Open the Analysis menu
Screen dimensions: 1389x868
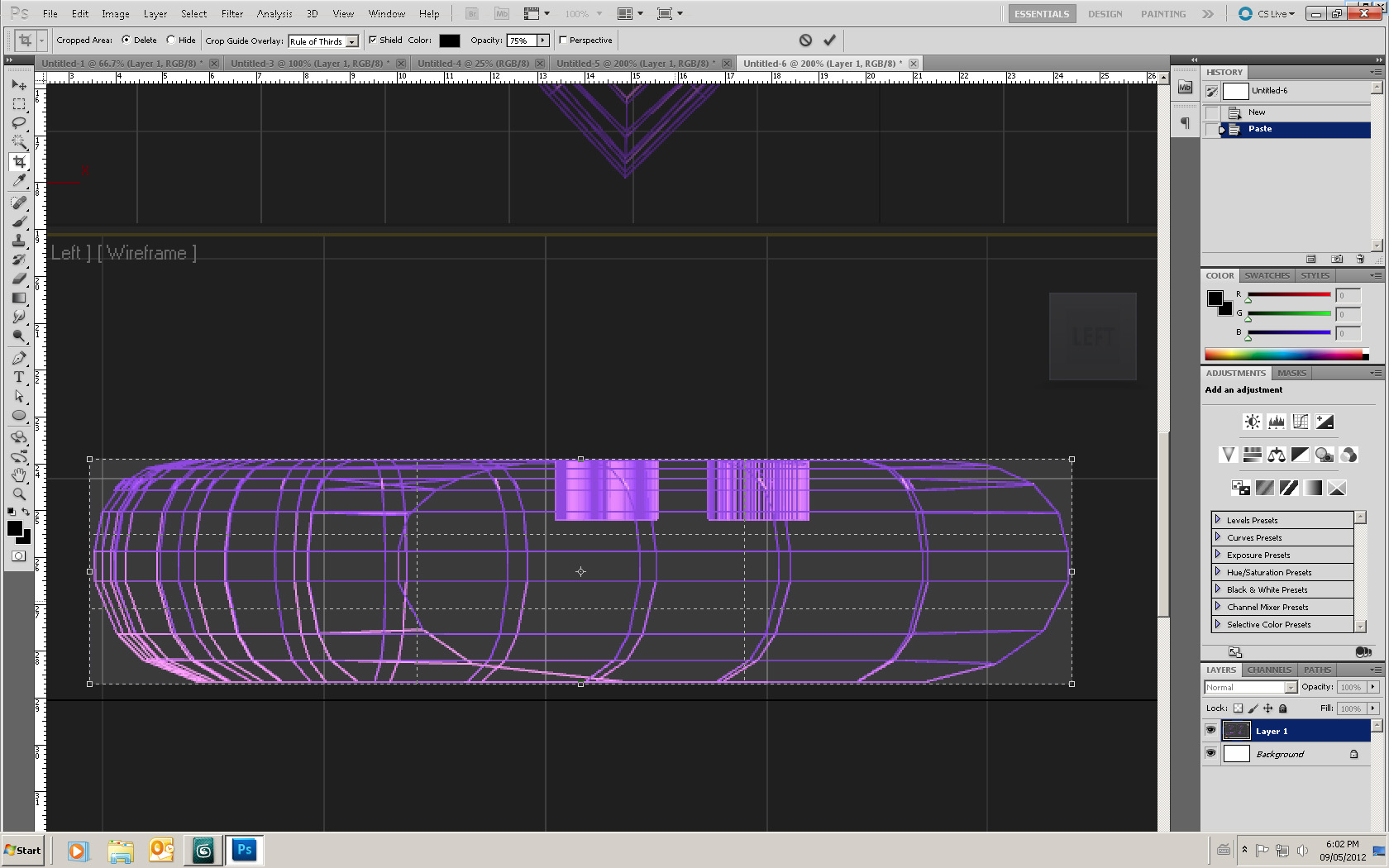pos(274,14)
